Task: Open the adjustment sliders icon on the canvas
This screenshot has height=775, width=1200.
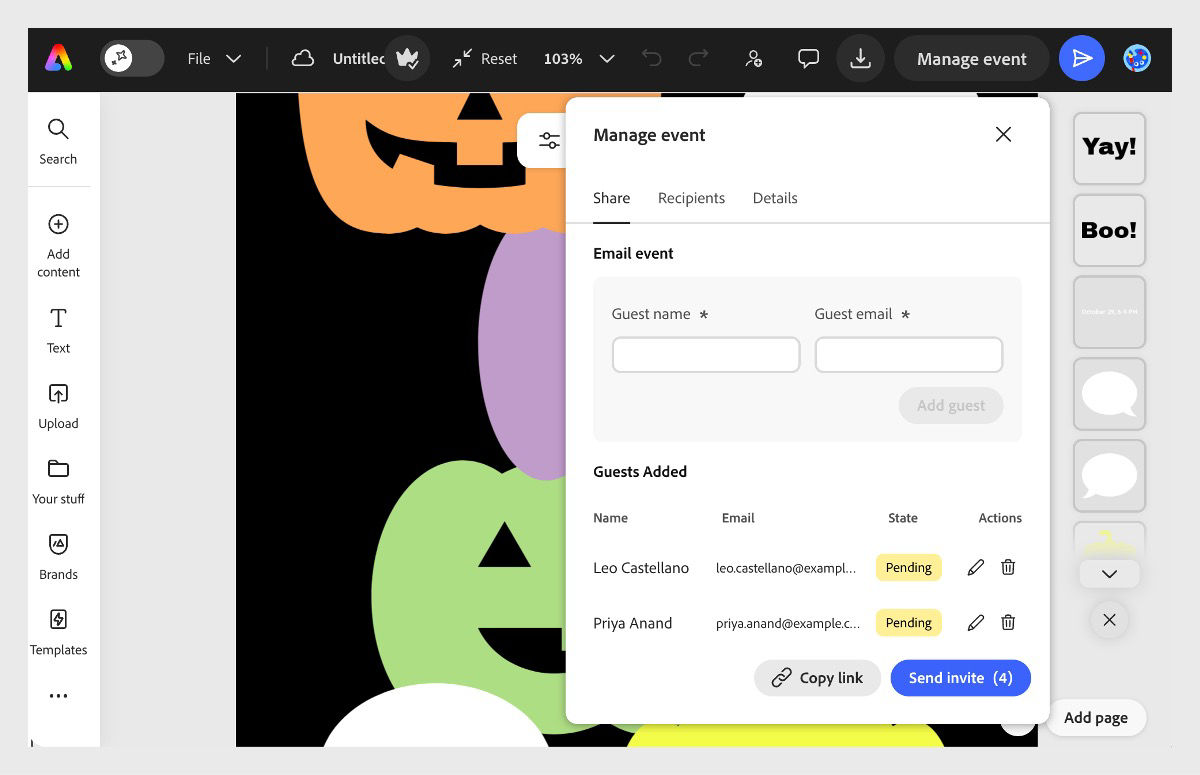Action: pyautogui.click(x=549, y=141)
